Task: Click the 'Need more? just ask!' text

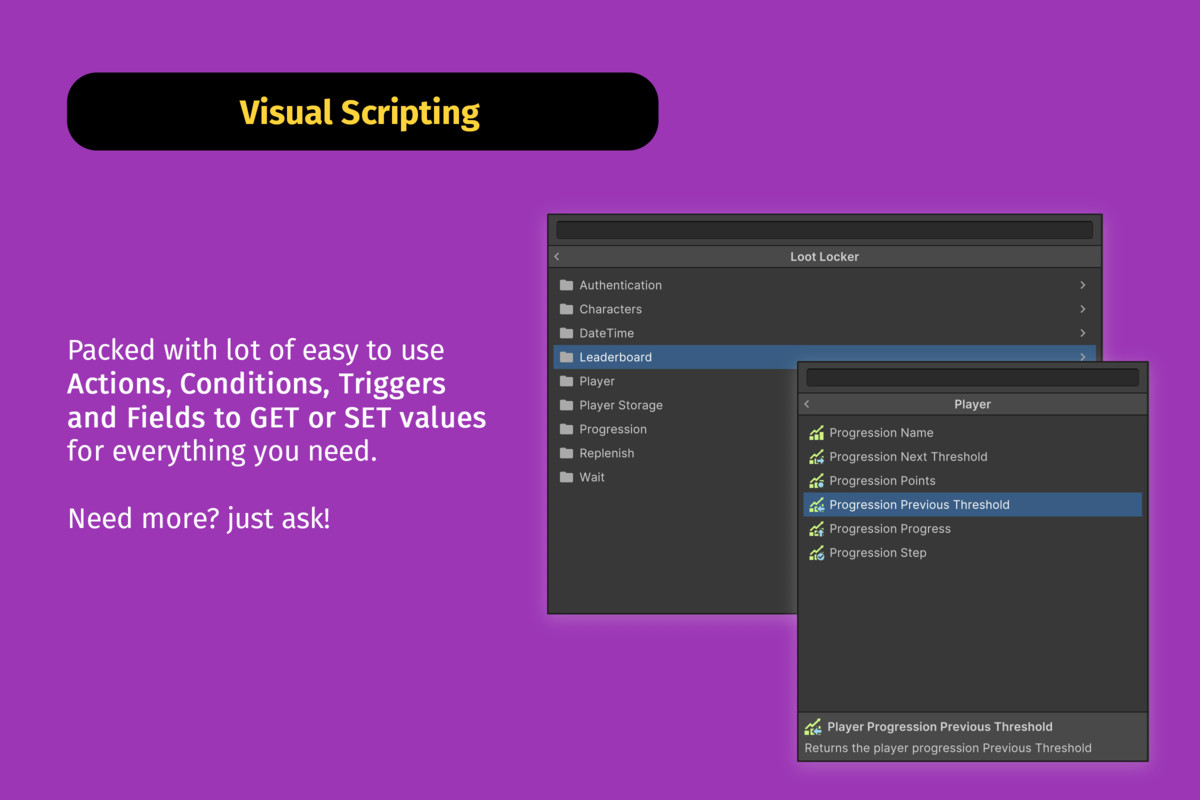Action: (199, 519)
